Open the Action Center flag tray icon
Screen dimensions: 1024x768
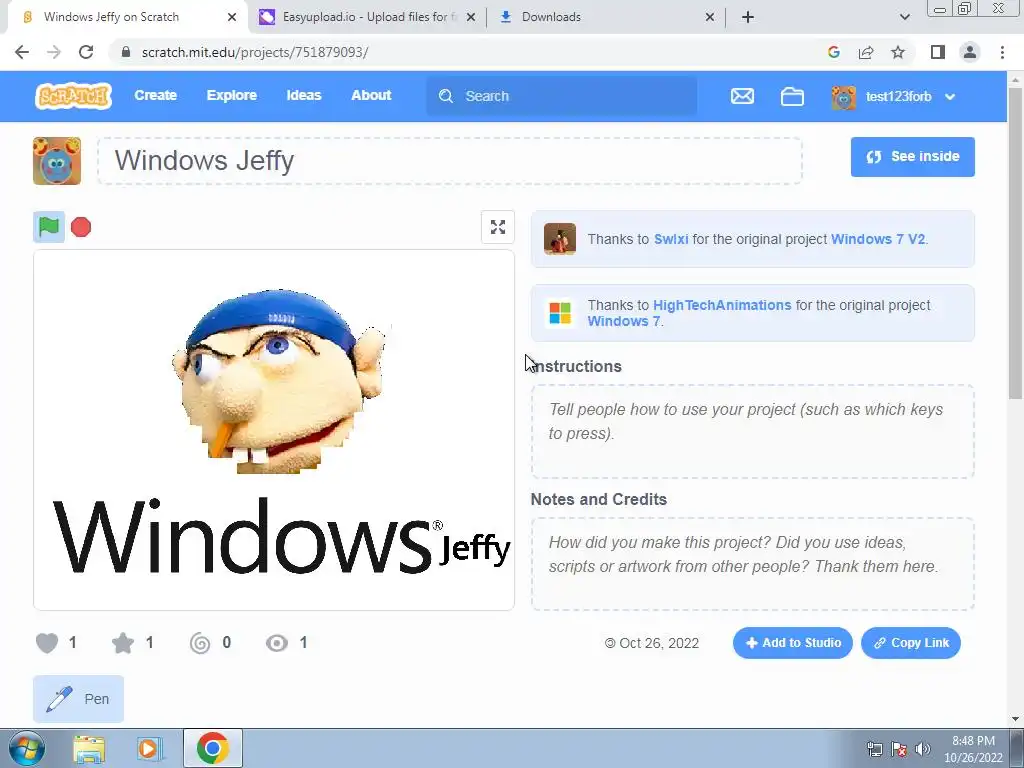899,749
